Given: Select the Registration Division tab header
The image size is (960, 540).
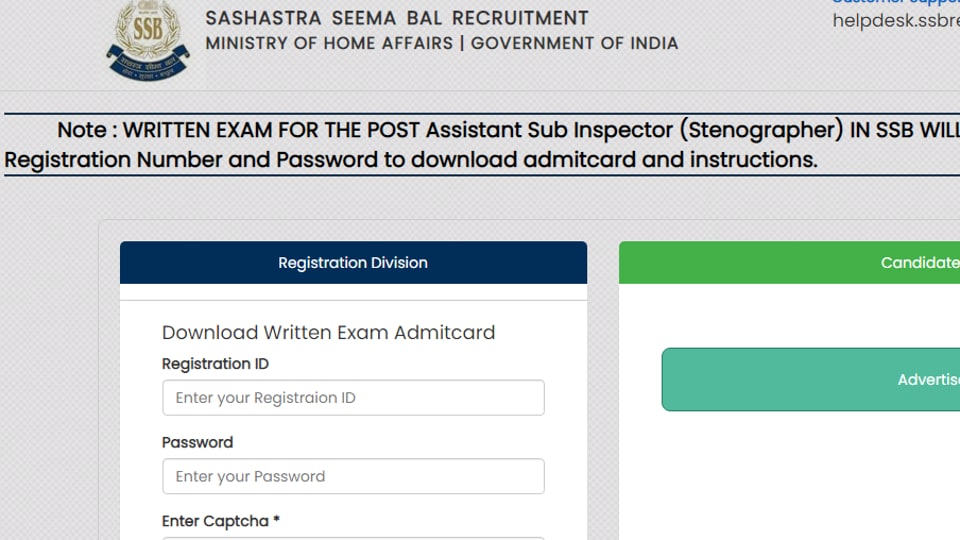Looking at the screenshot, I should pos(353,263).
